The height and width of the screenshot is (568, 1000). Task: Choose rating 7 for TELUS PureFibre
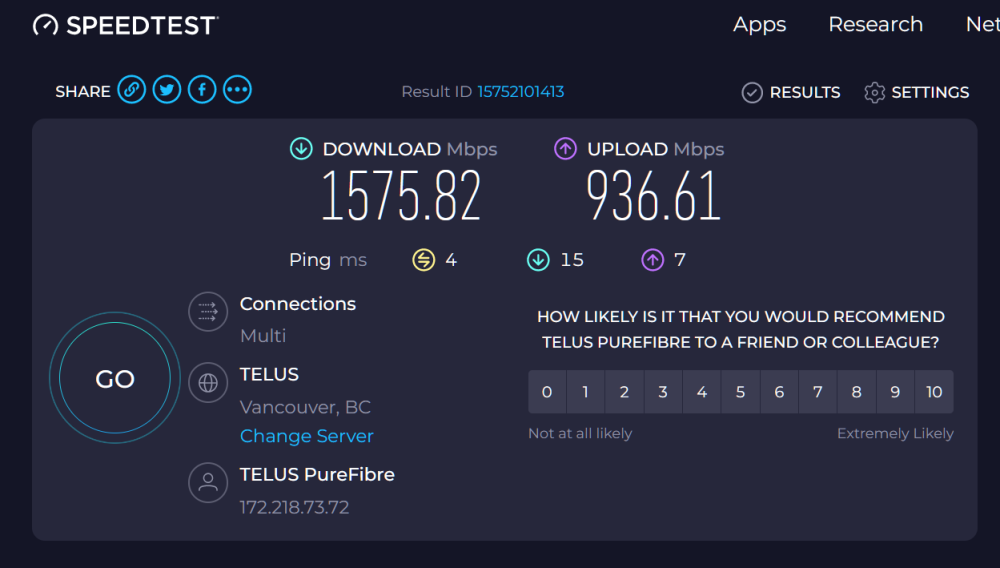(x=818, y=391)
